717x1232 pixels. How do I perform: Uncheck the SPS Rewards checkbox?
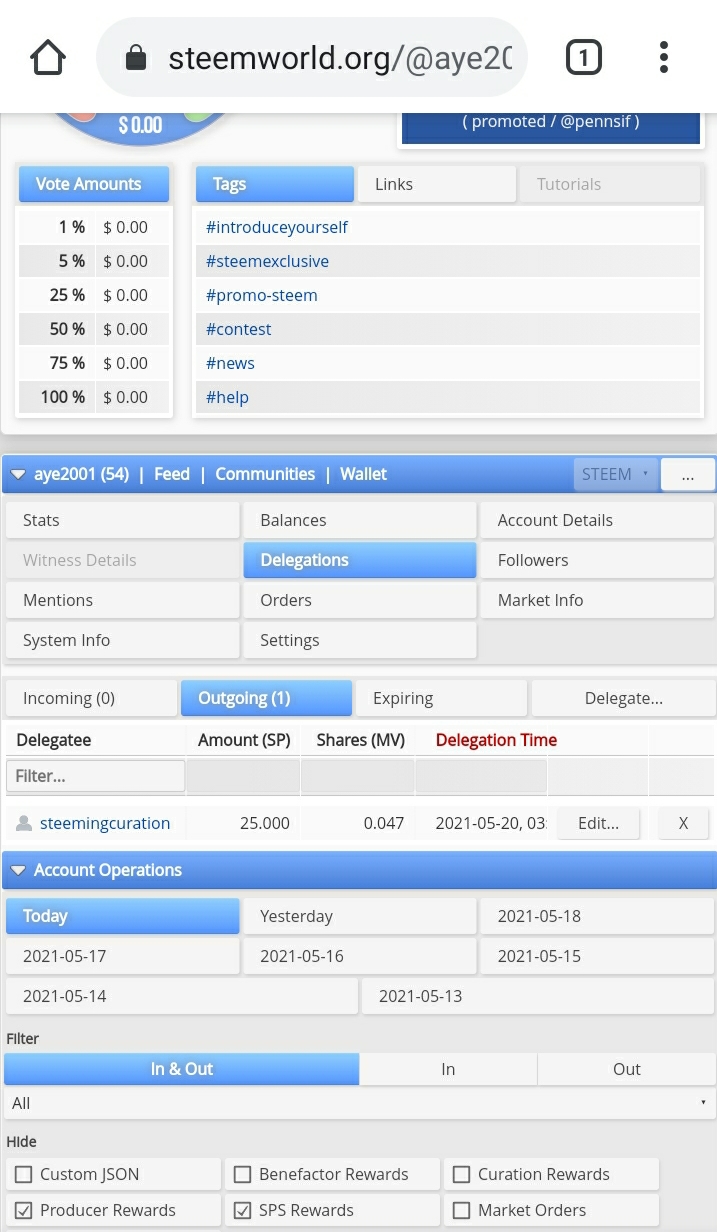[242, 1210]
